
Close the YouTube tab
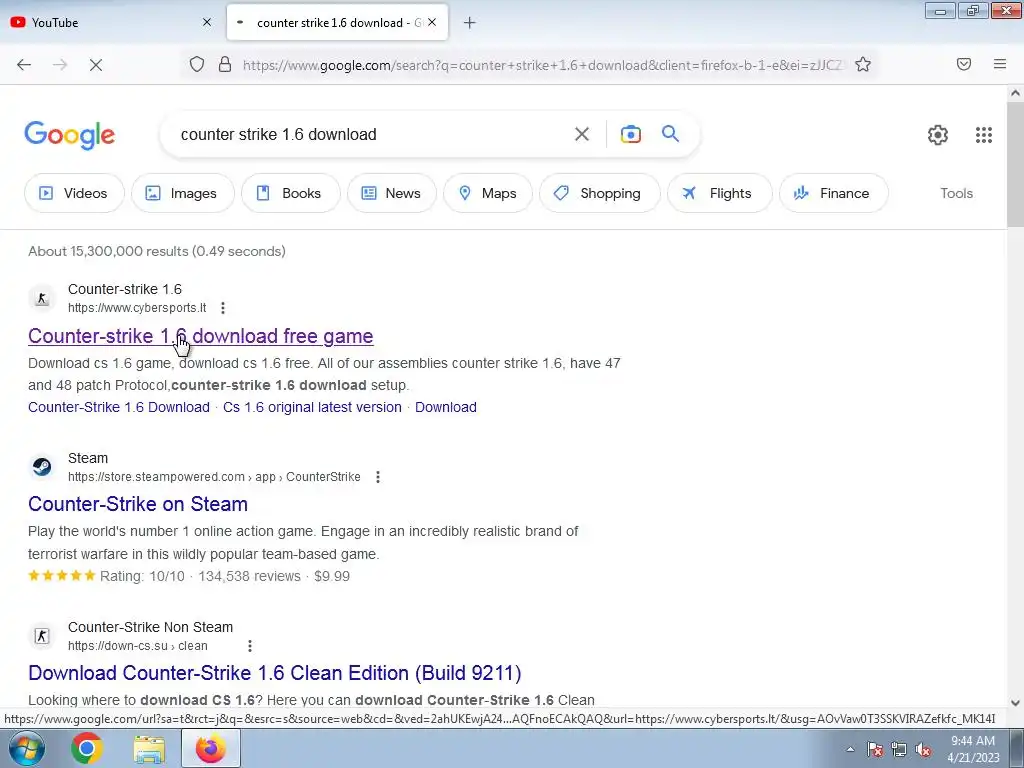click(207, 22)
